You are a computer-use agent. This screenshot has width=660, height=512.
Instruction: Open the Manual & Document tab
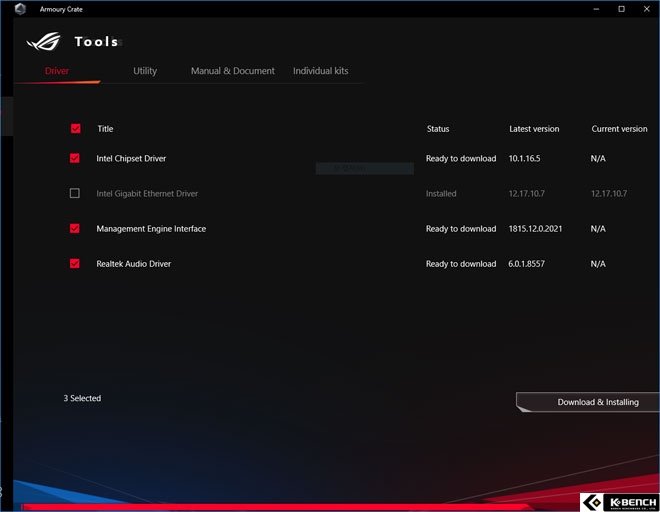click(233, 71)
